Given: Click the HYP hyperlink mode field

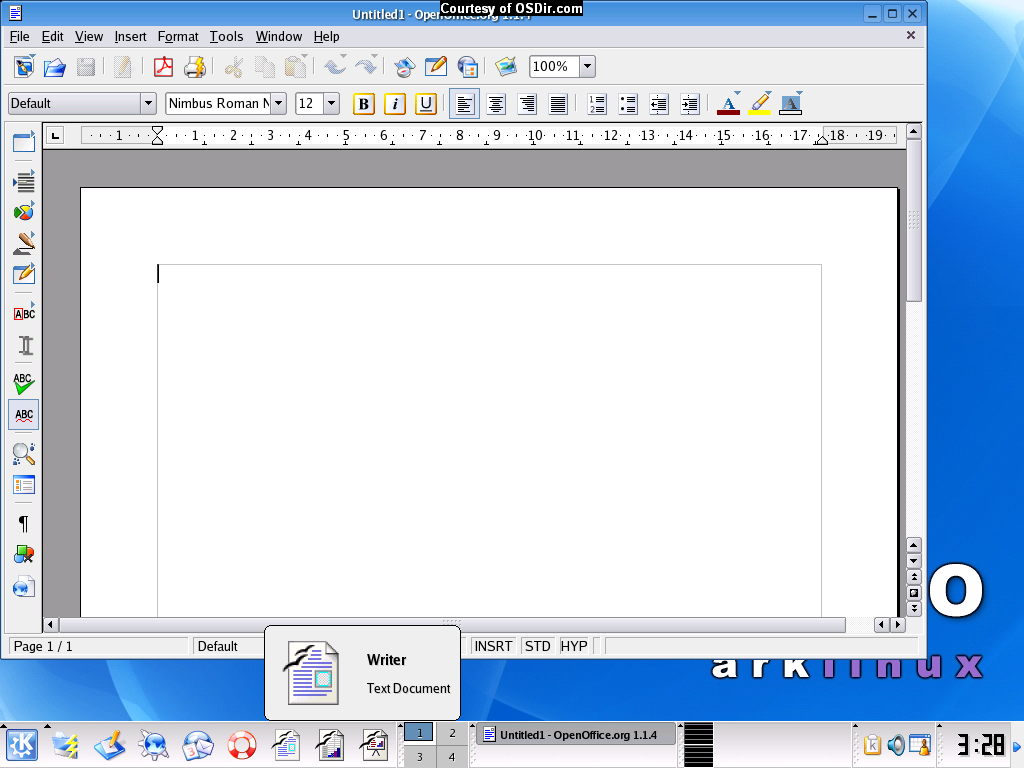Looking at the screenshot, I should coord(574,646).
